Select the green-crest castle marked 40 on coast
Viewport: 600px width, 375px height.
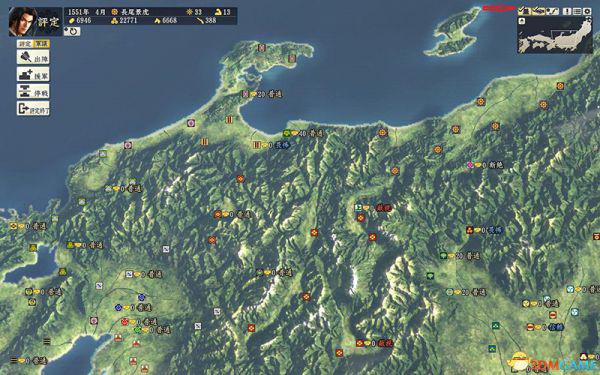pyautogui.click(x=287, y=133)
